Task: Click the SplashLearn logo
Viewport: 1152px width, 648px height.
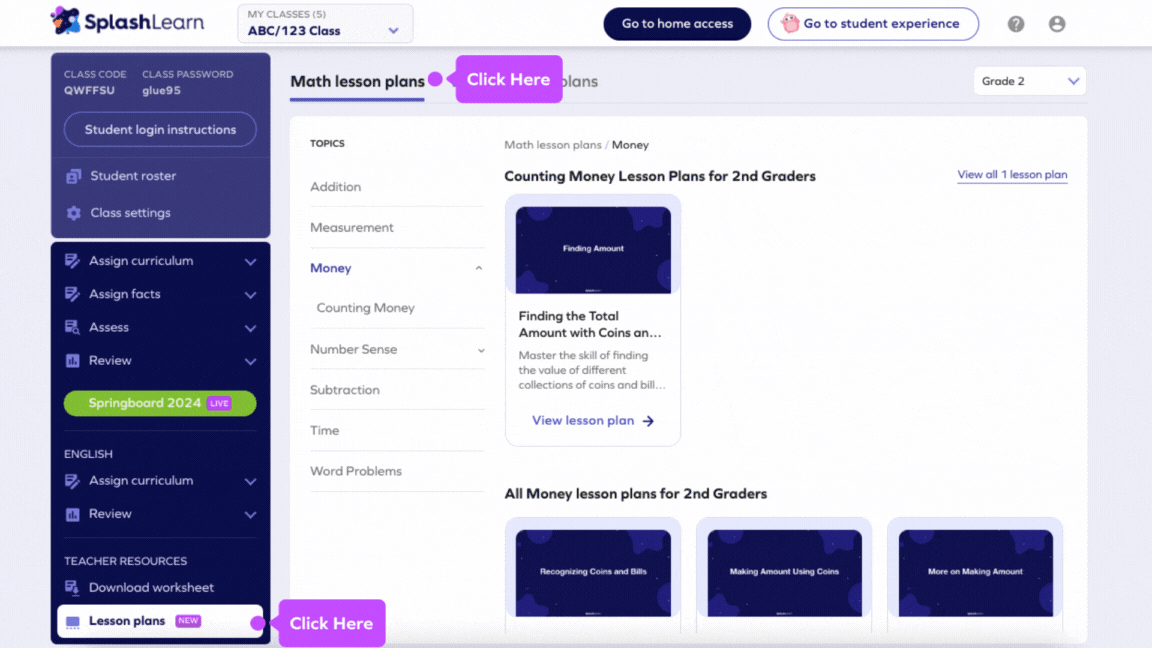Action: [x=127, y=21]
